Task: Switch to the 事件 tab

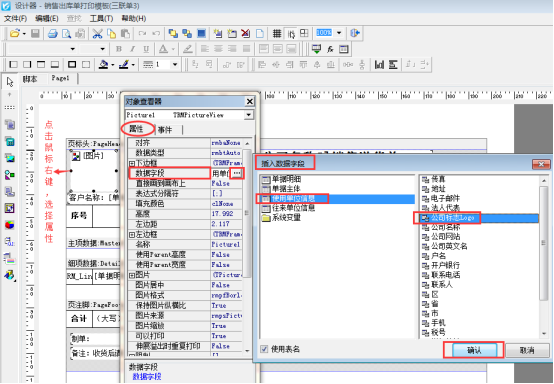Action: click(165, 130)
